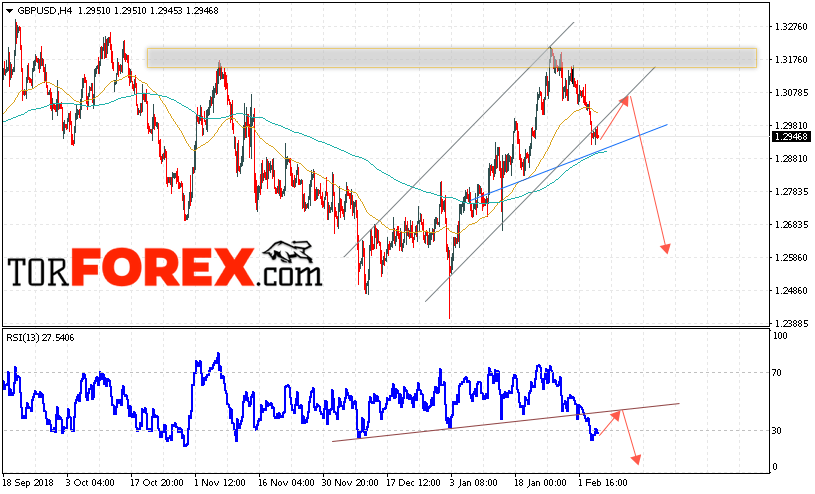
Task: Click the 1.32760 price scale label
Action: point(791,27)
